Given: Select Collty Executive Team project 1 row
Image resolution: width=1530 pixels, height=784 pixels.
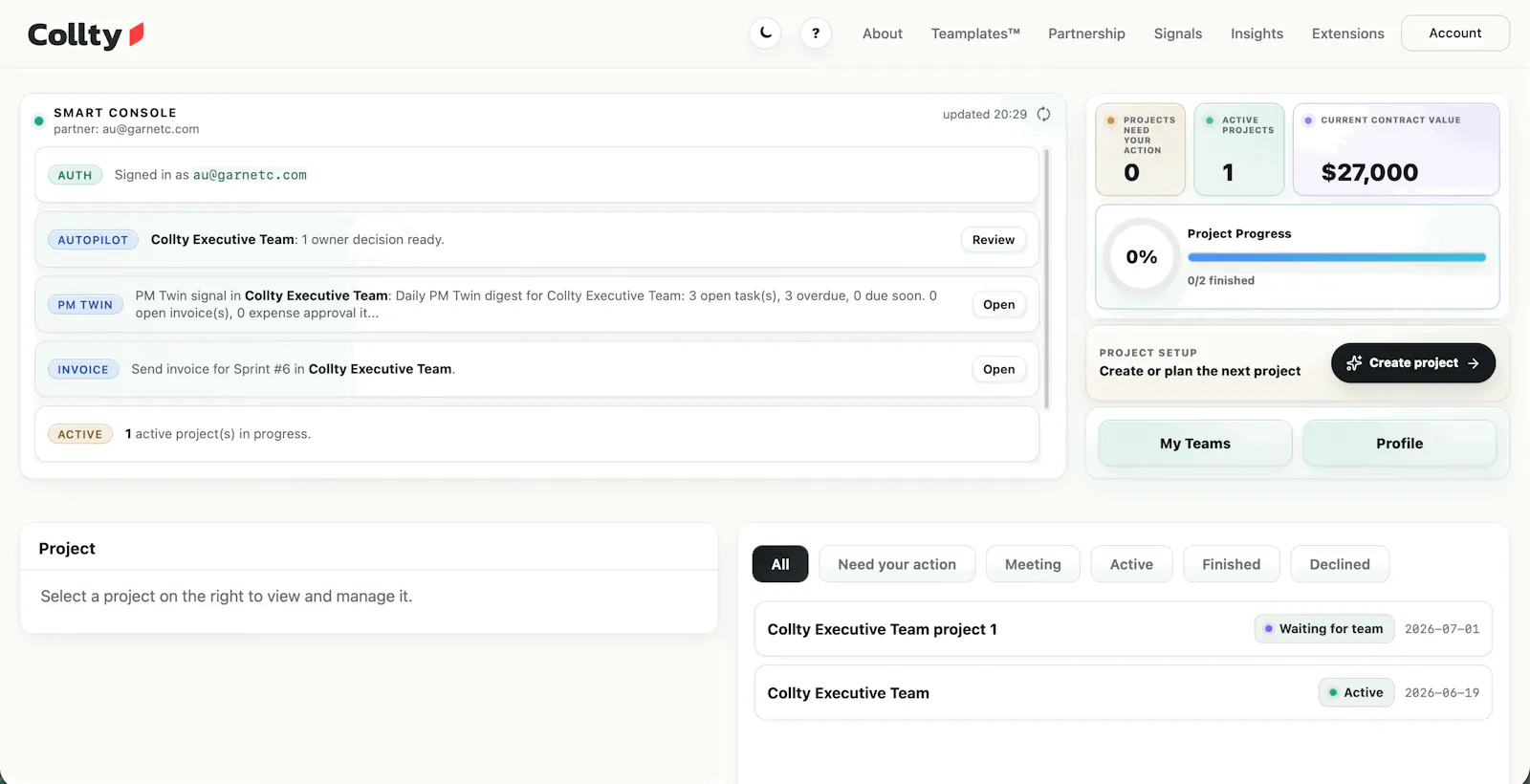Looking at the screenshot, I should point(1123,629).
